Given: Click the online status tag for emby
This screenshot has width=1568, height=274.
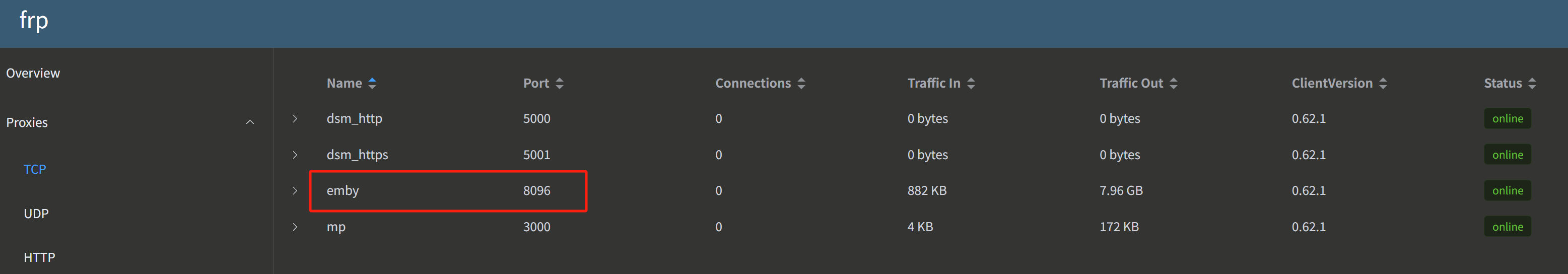Looking at the screenshot, I should click(x=1507, y=190).
